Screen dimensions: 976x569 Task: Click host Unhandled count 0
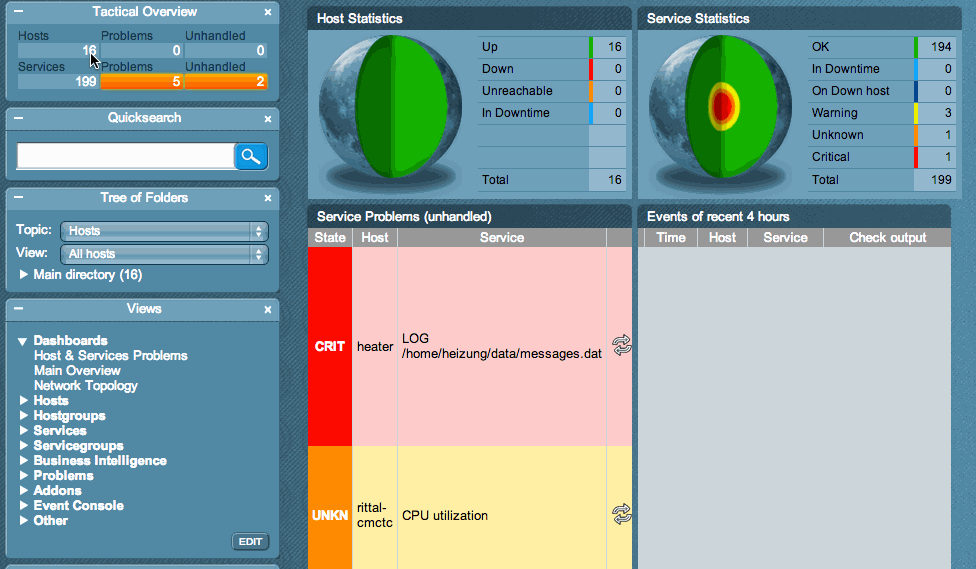(226, 50)
